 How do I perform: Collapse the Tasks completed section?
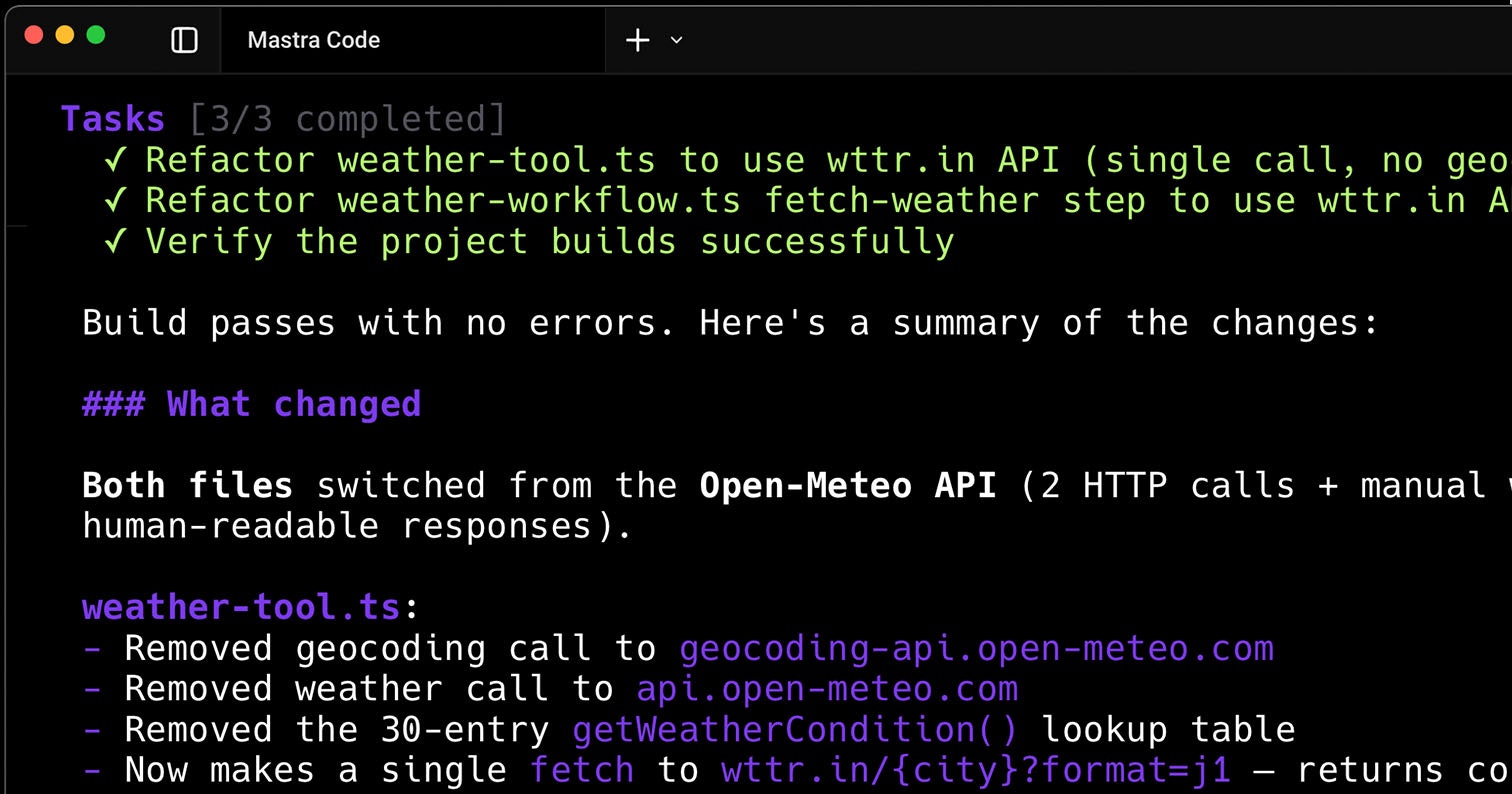pos(113,117)
